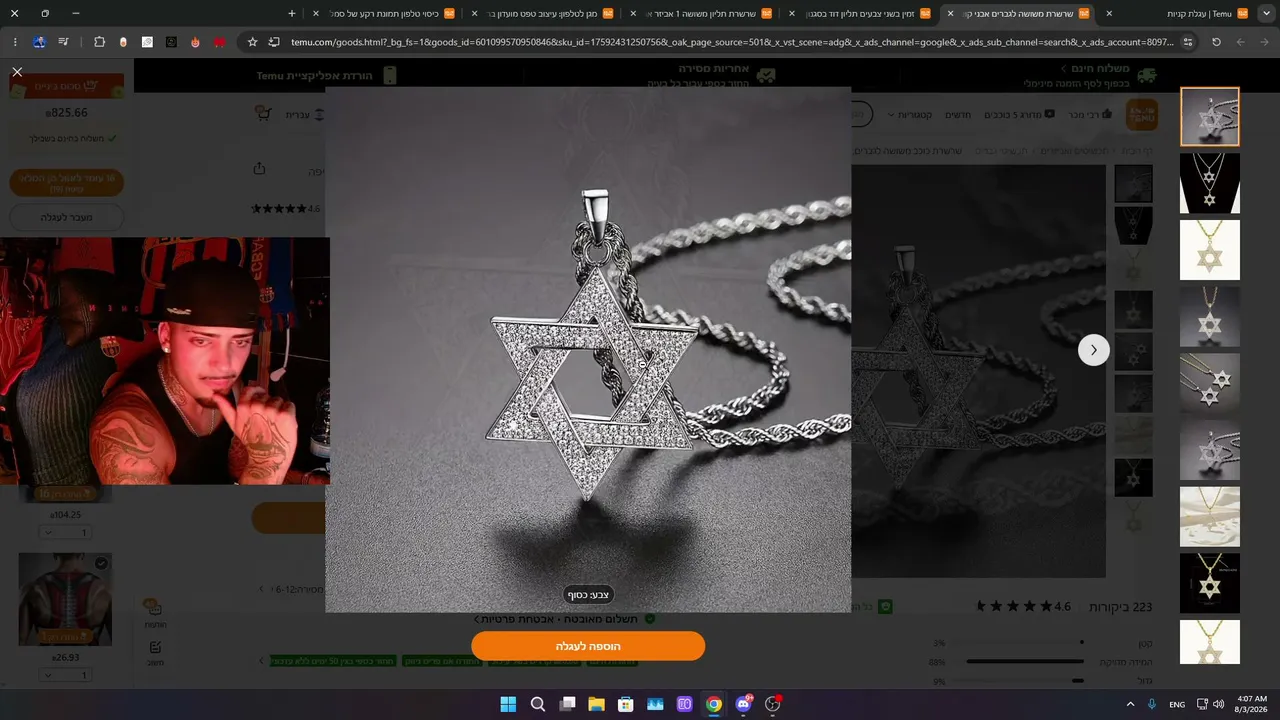1280x720 pixels.
Task: Click the flame extension icon
Action: [195, 42]
